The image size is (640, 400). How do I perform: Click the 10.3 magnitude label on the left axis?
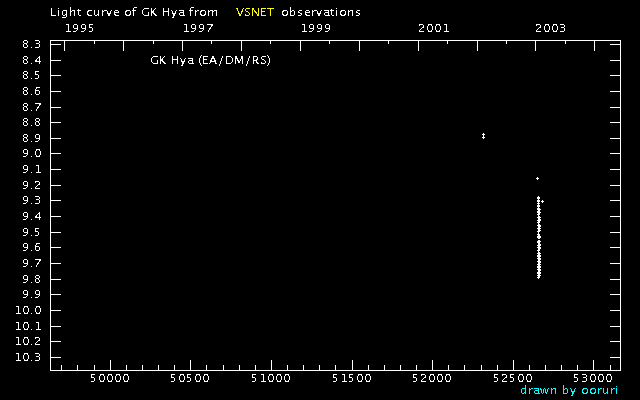coord(28,357)
